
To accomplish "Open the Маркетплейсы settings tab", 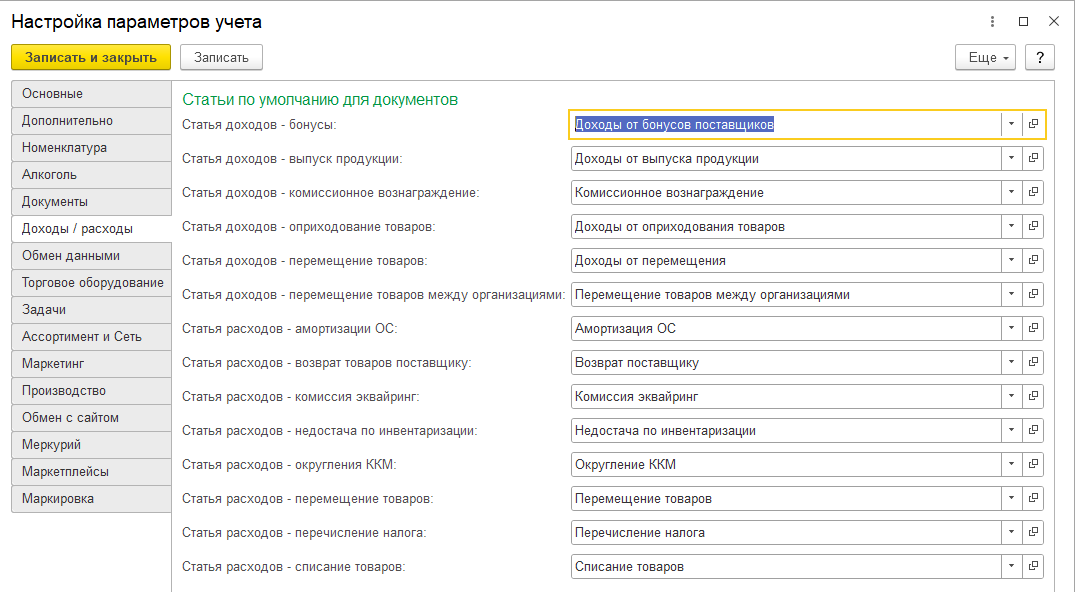I will tap(91, 472).
